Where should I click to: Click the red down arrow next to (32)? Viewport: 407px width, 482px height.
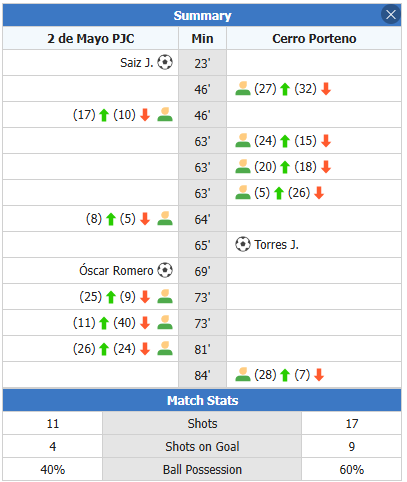pos(326,89)
